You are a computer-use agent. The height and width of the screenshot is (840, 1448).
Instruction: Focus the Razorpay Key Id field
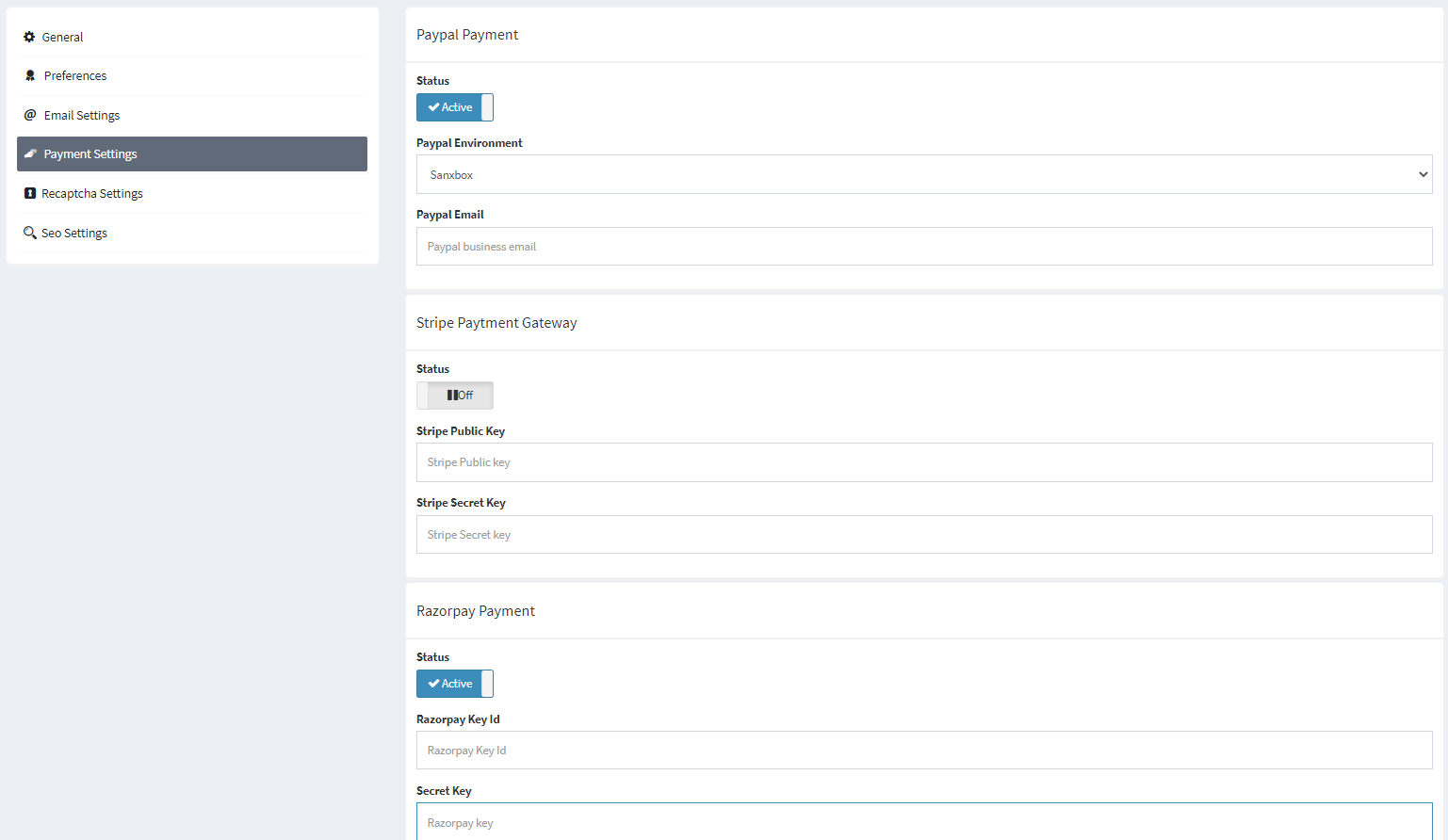coord(924,751)
